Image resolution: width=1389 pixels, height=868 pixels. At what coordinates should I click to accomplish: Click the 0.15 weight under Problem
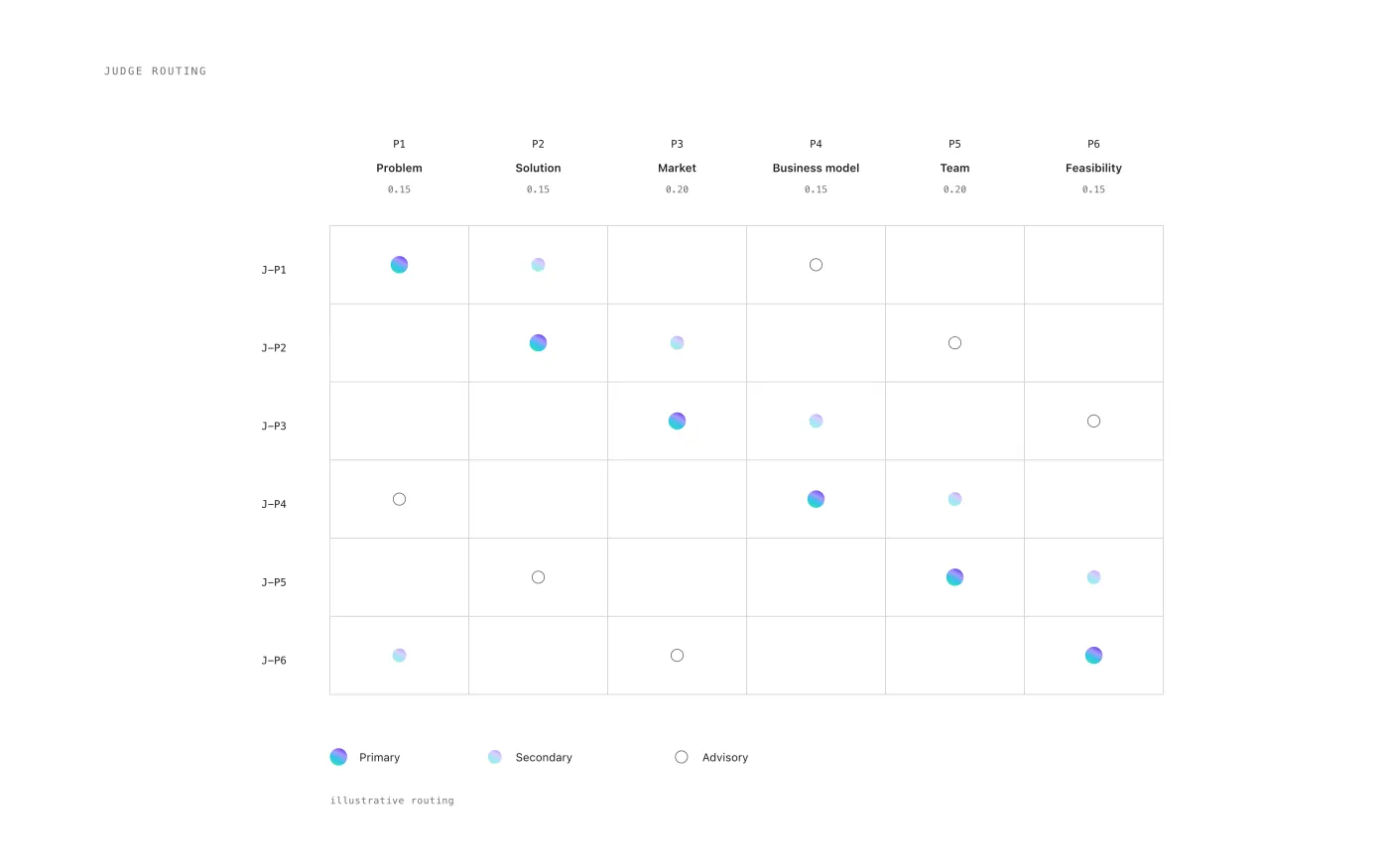(399, 189)
